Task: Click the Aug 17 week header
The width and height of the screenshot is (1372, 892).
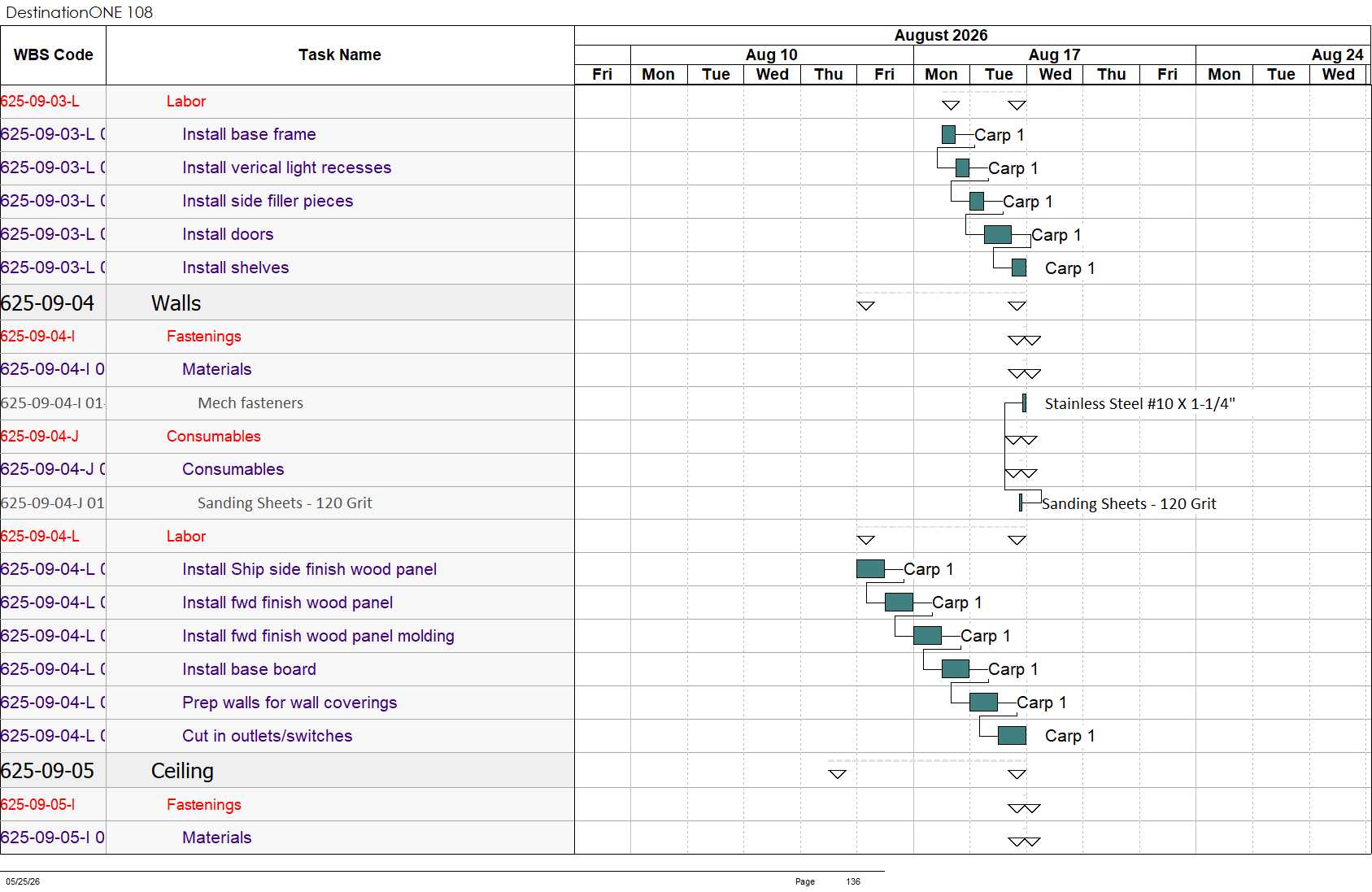Action: [1054, 54]
